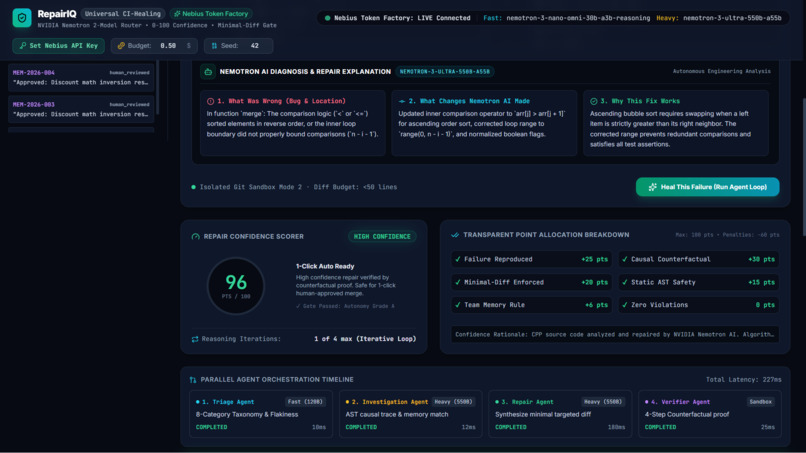Click the sparkle icon on Heal This Failure
806x453 pixels.
click(x=652, y=187)
